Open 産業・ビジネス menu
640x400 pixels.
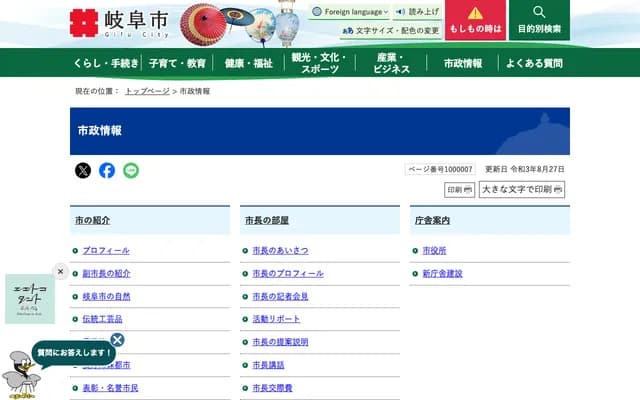point(391,63)
